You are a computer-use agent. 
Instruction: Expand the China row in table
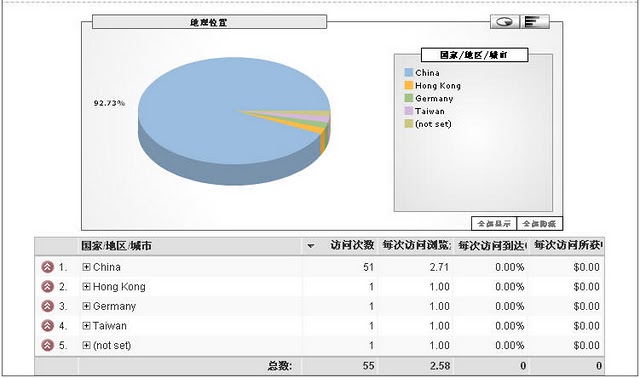tap(86, 267)
